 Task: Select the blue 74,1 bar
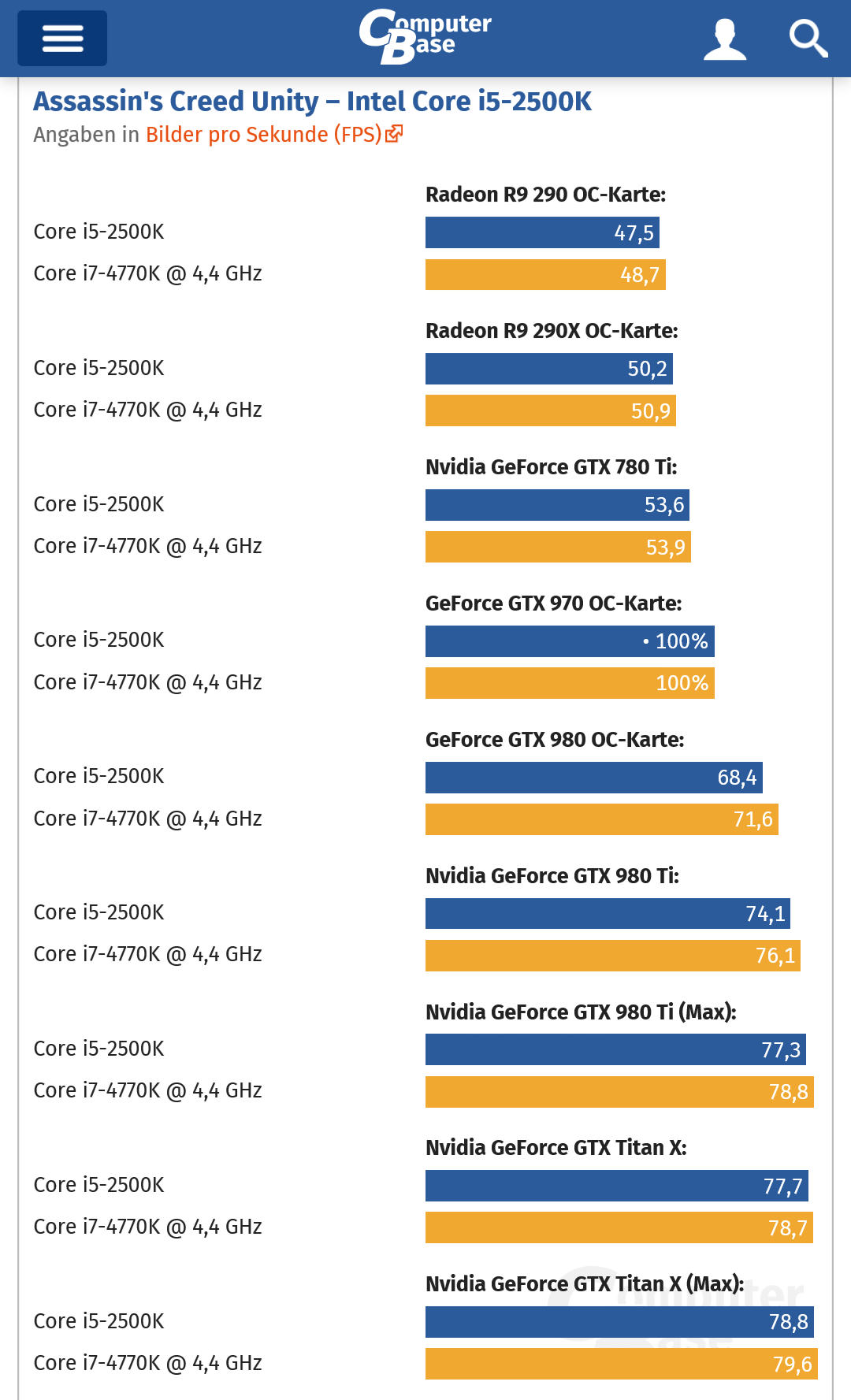(x=607, y=914)
